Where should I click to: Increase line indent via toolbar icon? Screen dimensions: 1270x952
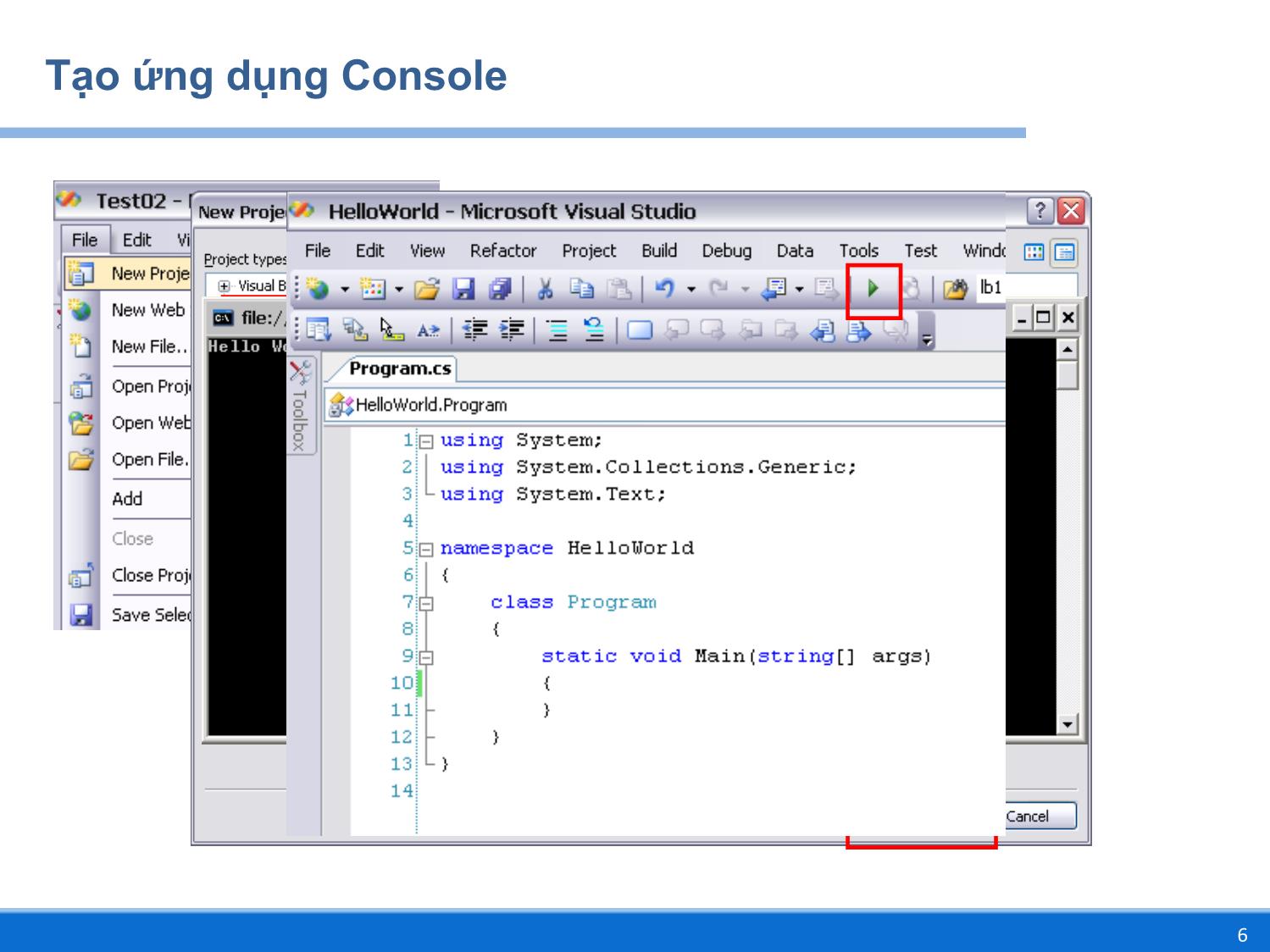pos(512,329)
